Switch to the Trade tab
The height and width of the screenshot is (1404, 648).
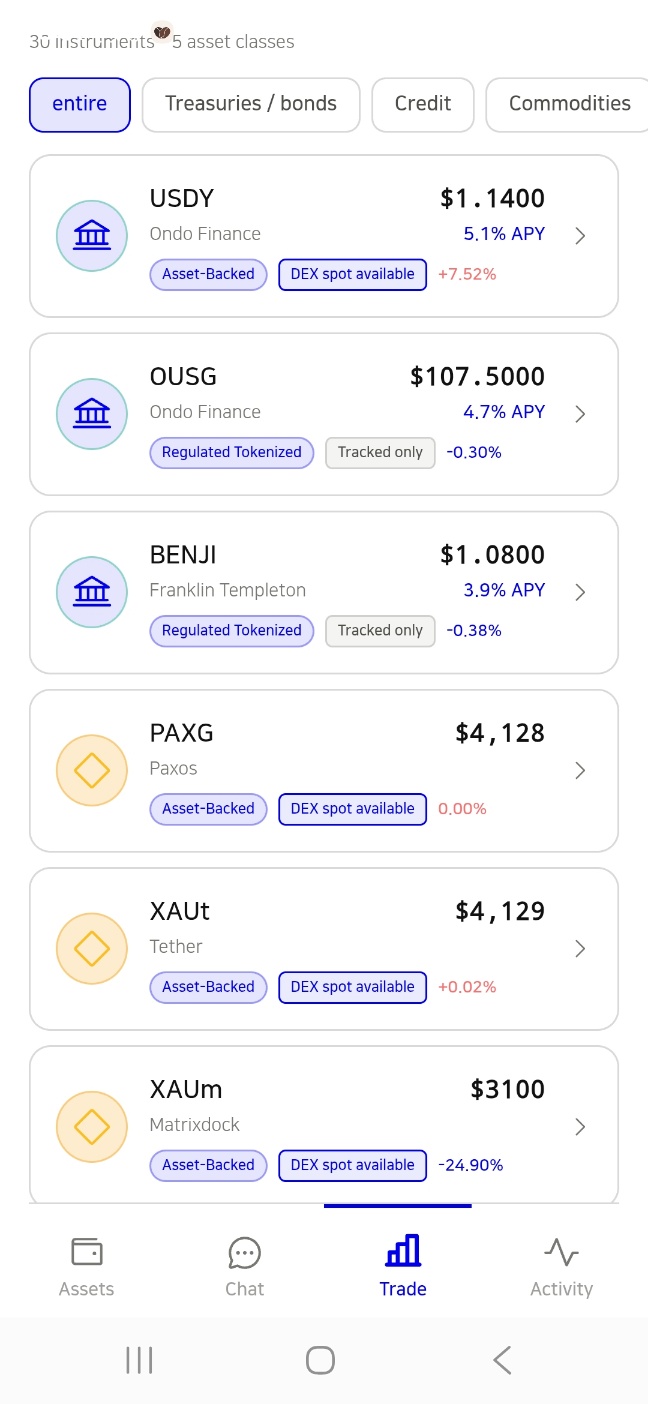click(403, 1267)
